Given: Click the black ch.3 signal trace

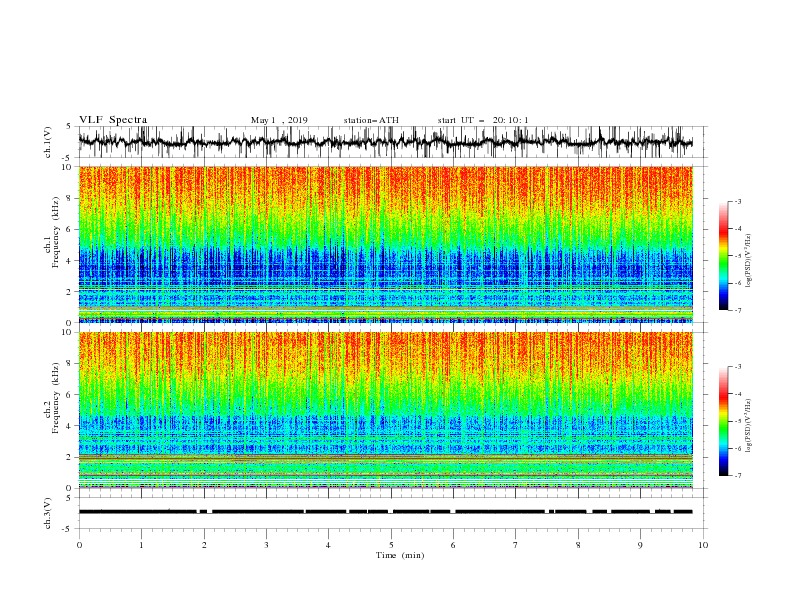Looking at the screenshot, I should 385,512.
